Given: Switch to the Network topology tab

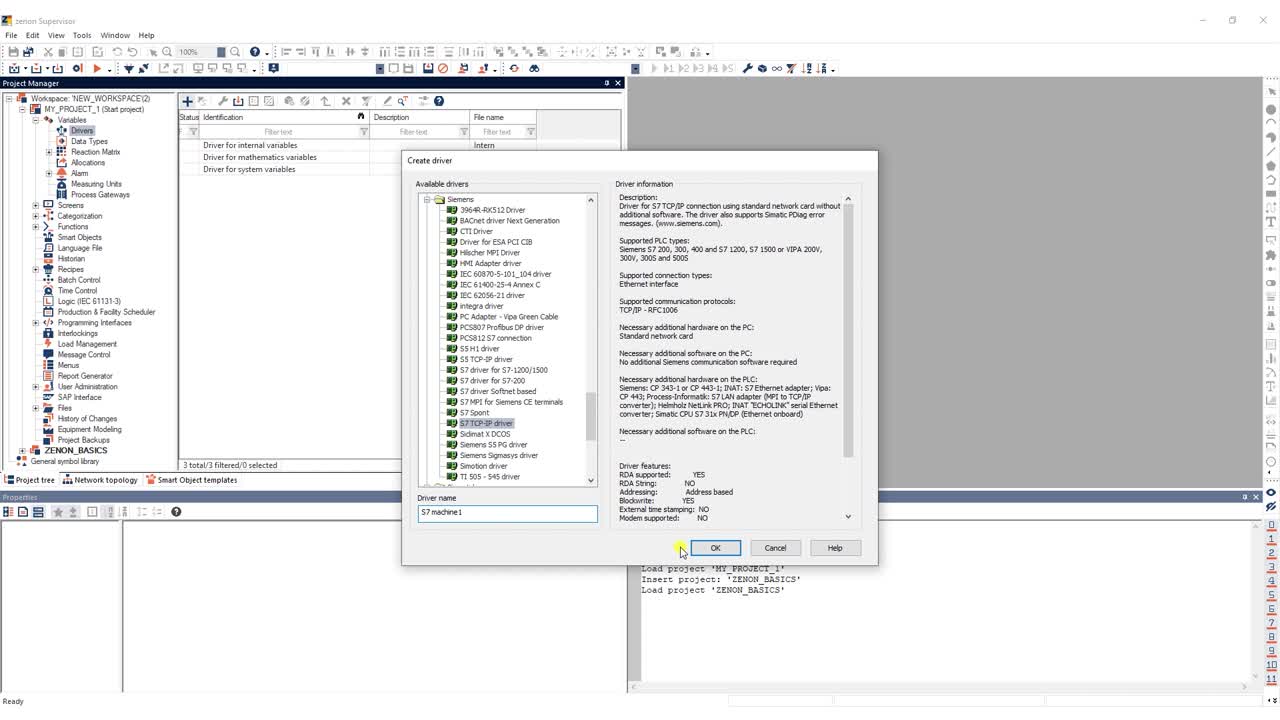Looking at the screenshot, I should pos(99,480).
